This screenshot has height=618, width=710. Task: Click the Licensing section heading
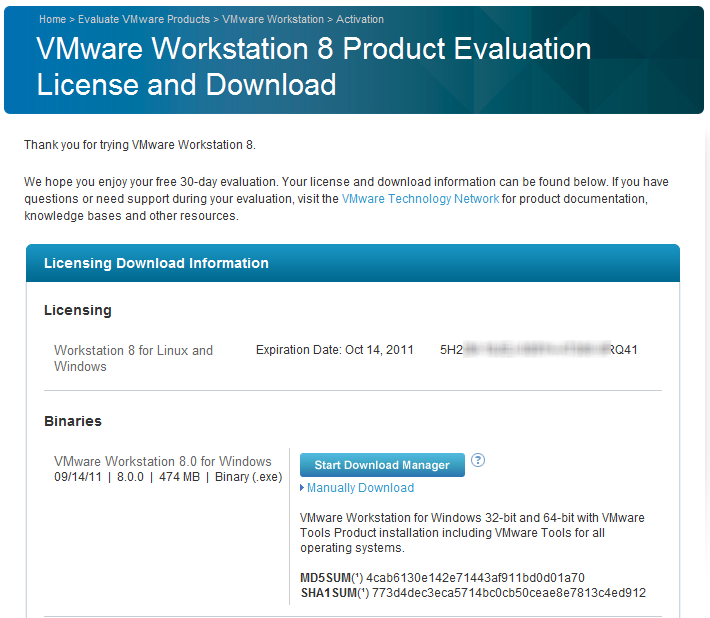point(78,310)
